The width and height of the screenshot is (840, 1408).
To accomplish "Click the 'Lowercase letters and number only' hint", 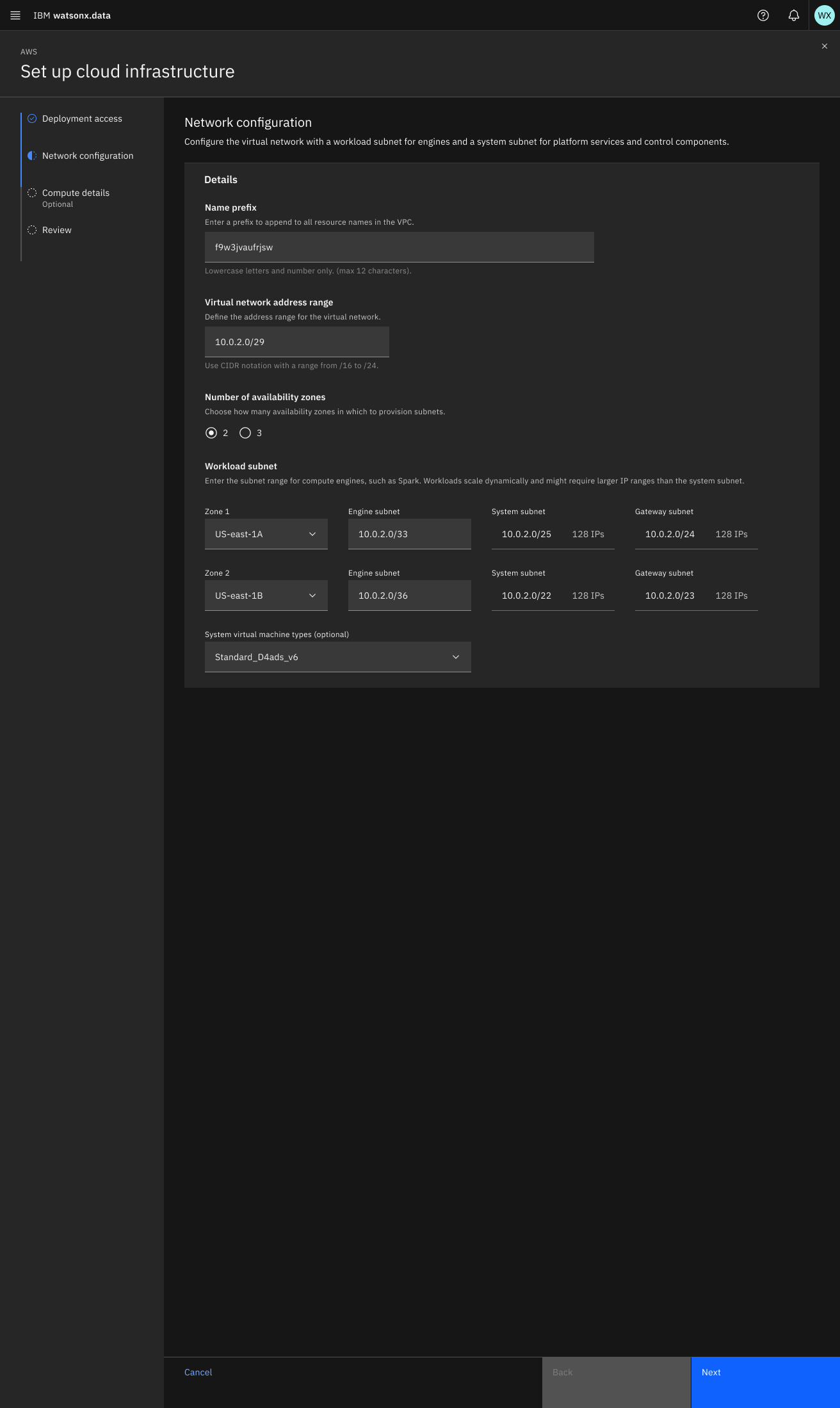I will [308, 271].
